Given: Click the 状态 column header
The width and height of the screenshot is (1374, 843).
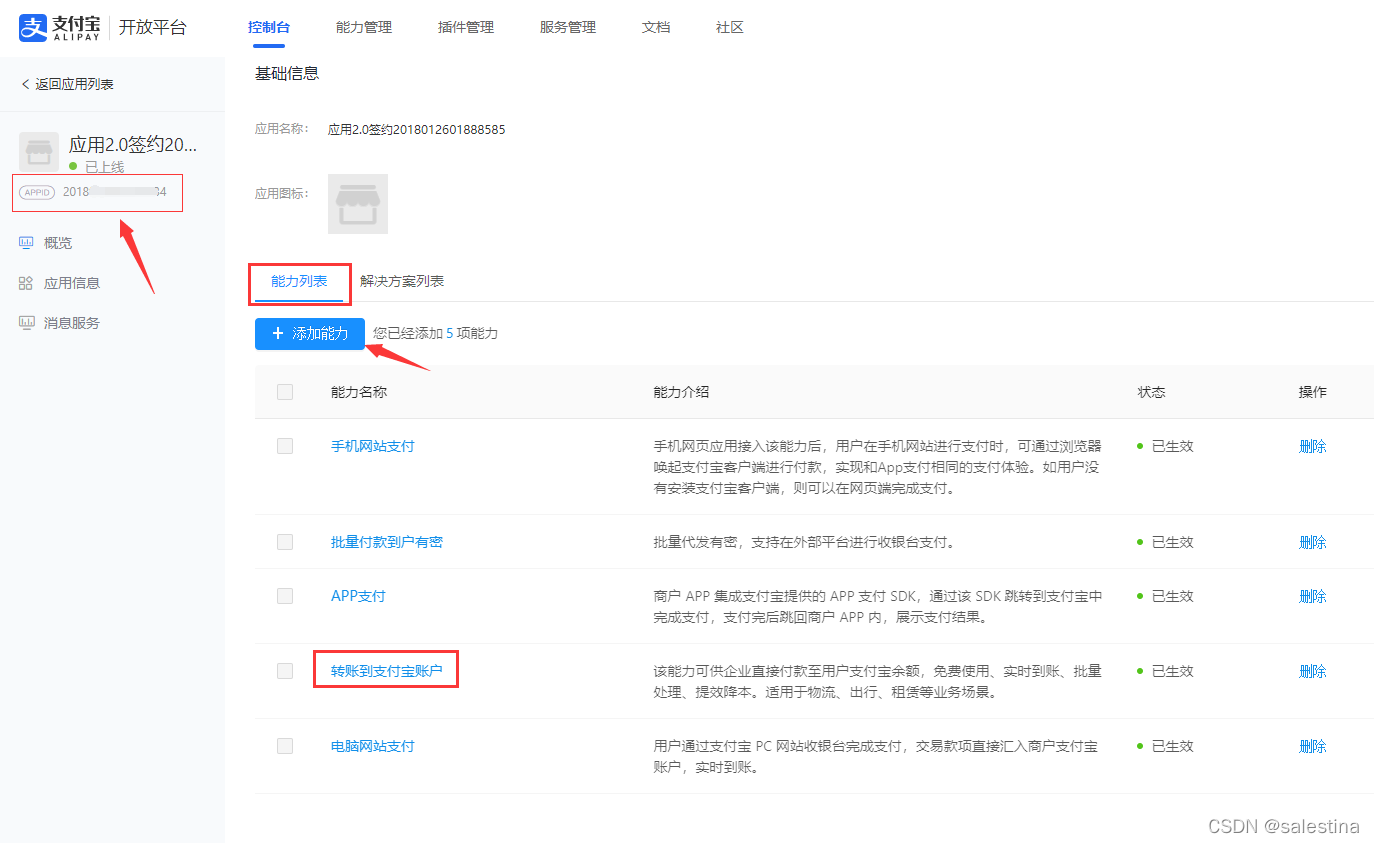Looking at the screenshot, I should tap(1151, 392).
